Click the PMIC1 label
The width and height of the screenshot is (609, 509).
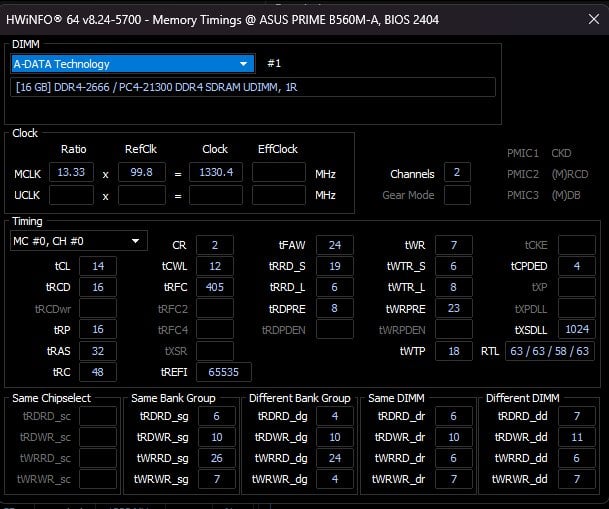point(523,153)
